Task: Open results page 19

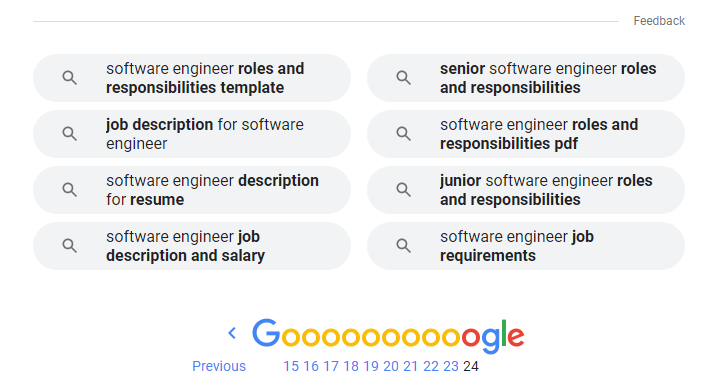Action: click(371, 366)
